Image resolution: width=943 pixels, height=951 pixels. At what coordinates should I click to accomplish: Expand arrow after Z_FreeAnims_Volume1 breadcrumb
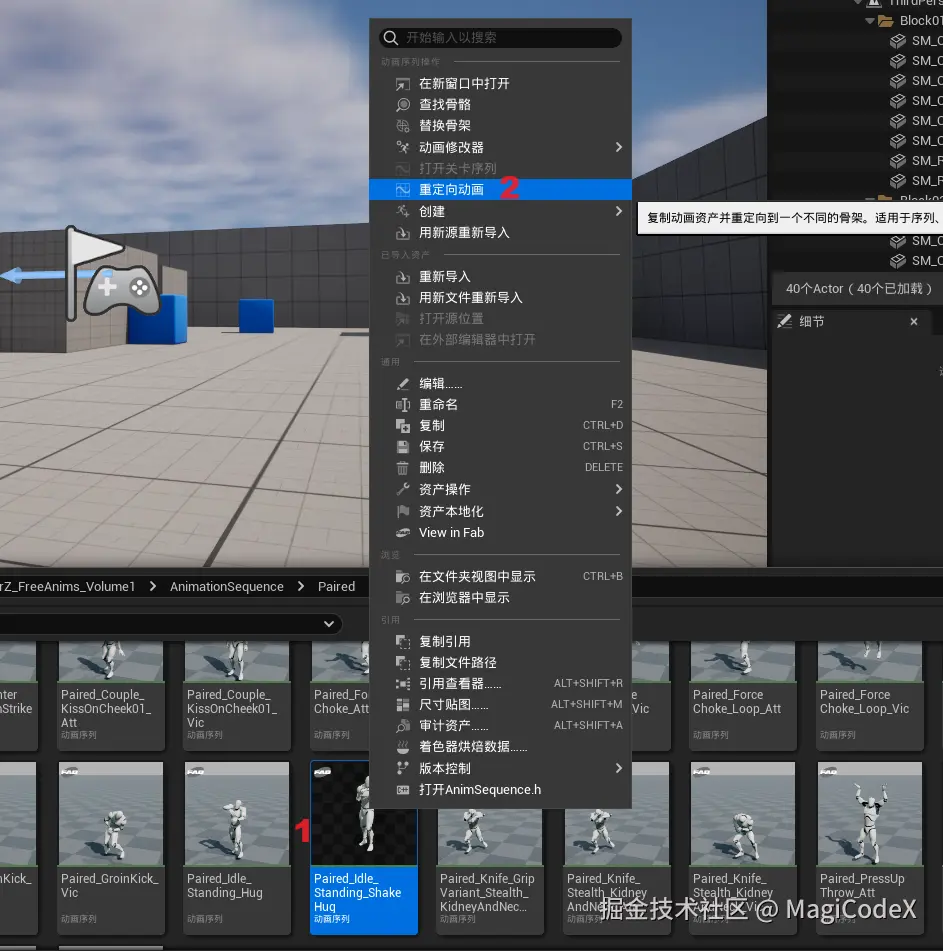pos(153,586)
